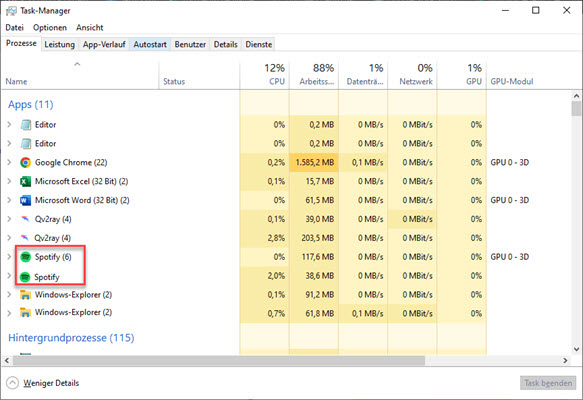Select the Hintergrundprozesse (115) group heading

[x=71, y=338]
